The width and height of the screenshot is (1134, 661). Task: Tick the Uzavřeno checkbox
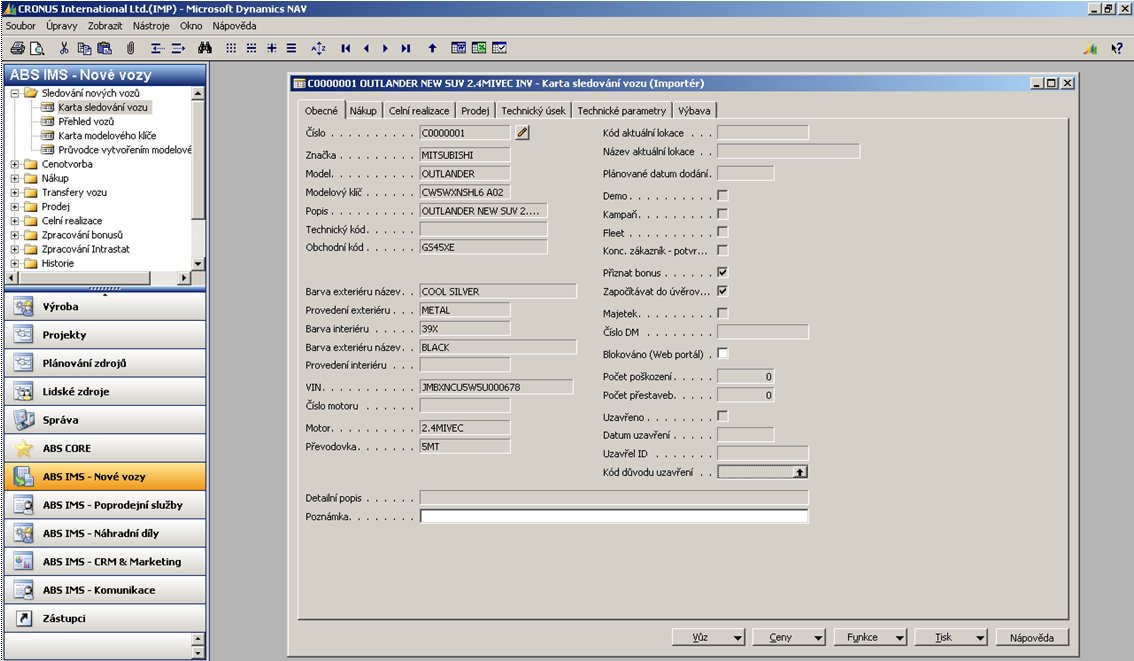coord(722,417)
